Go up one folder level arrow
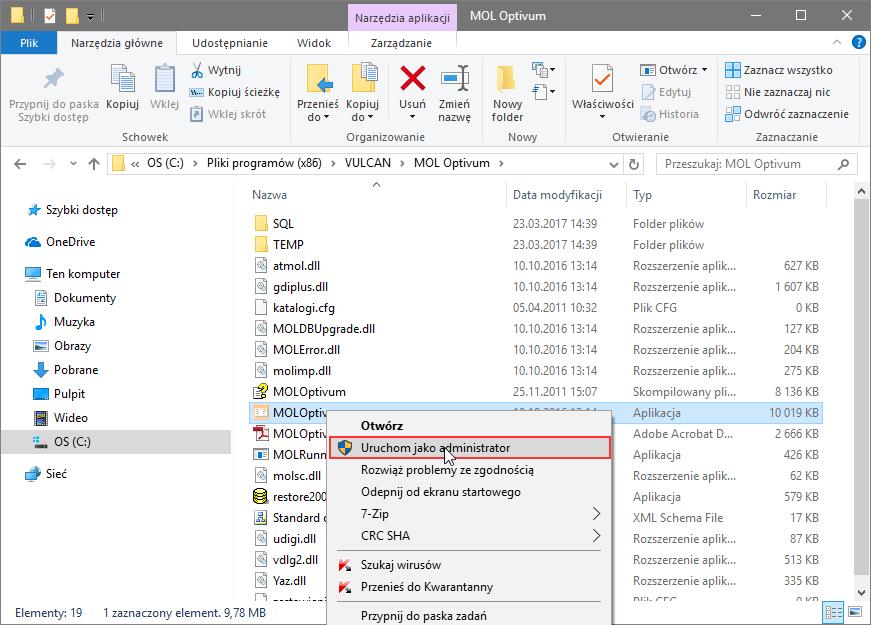The height and width of the screenshot is (625, 871). pos(94,164)
